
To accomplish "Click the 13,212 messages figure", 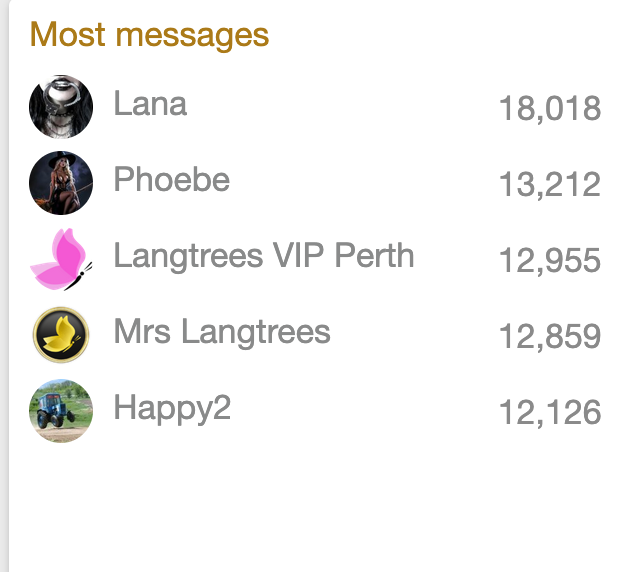I will tap(549, 184).
